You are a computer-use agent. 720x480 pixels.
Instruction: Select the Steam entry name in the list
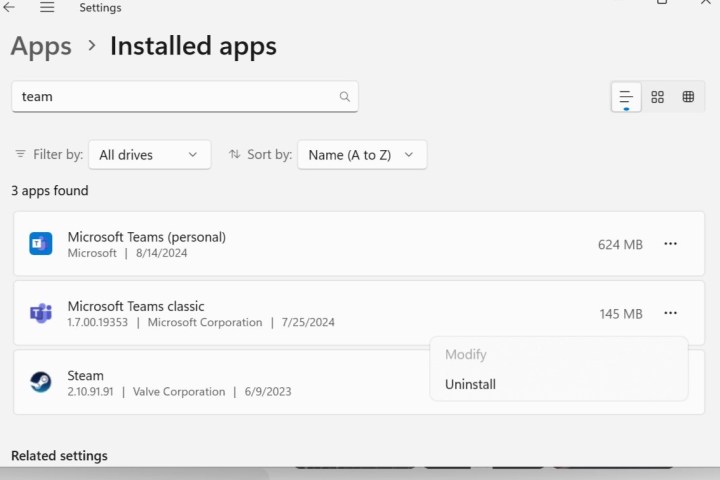pos(86,375)
